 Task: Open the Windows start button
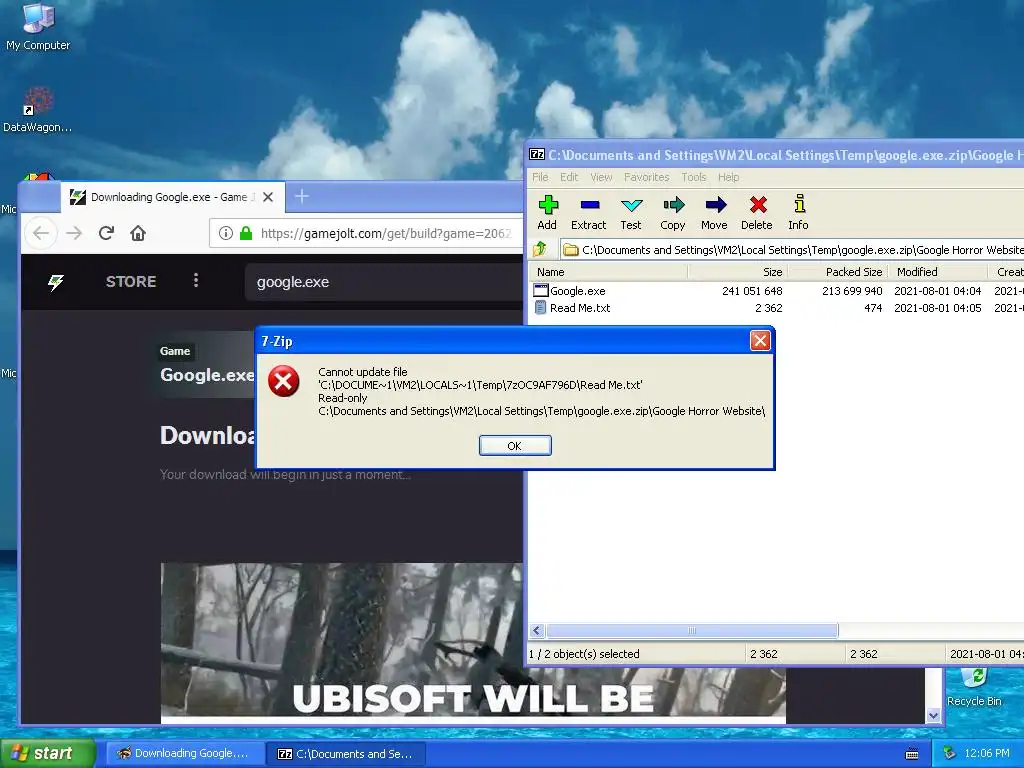[48, 753]
